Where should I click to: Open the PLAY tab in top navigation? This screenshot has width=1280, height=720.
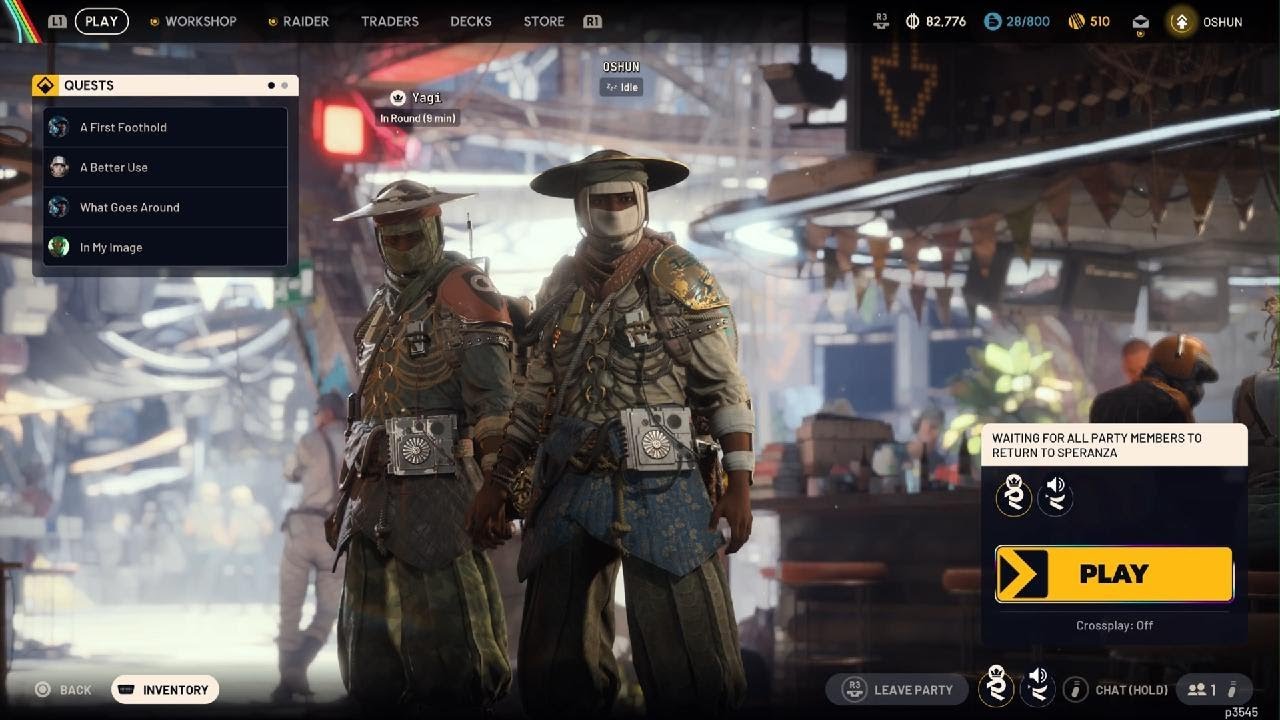[101, 21]
